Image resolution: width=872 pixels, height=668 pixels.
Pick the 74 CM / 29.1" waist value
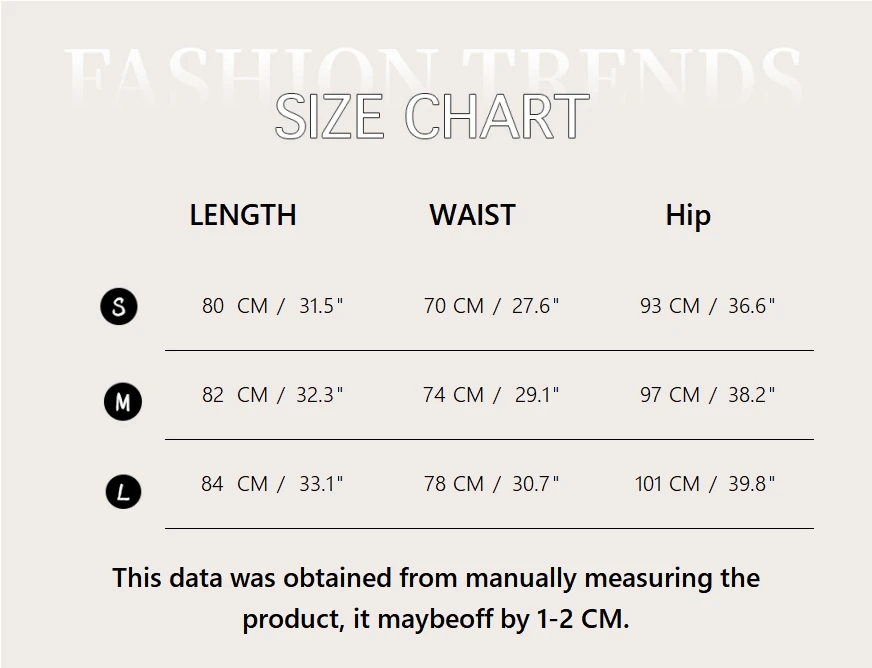click(x=491, y=395)
